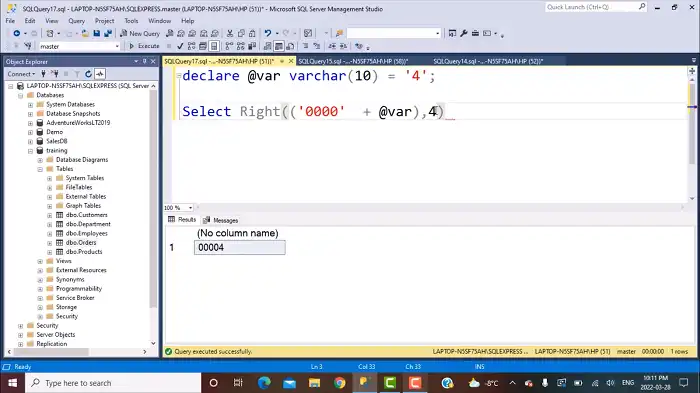Expand the SalesDB database node
The image size is (700, 393).
[30, 142]
